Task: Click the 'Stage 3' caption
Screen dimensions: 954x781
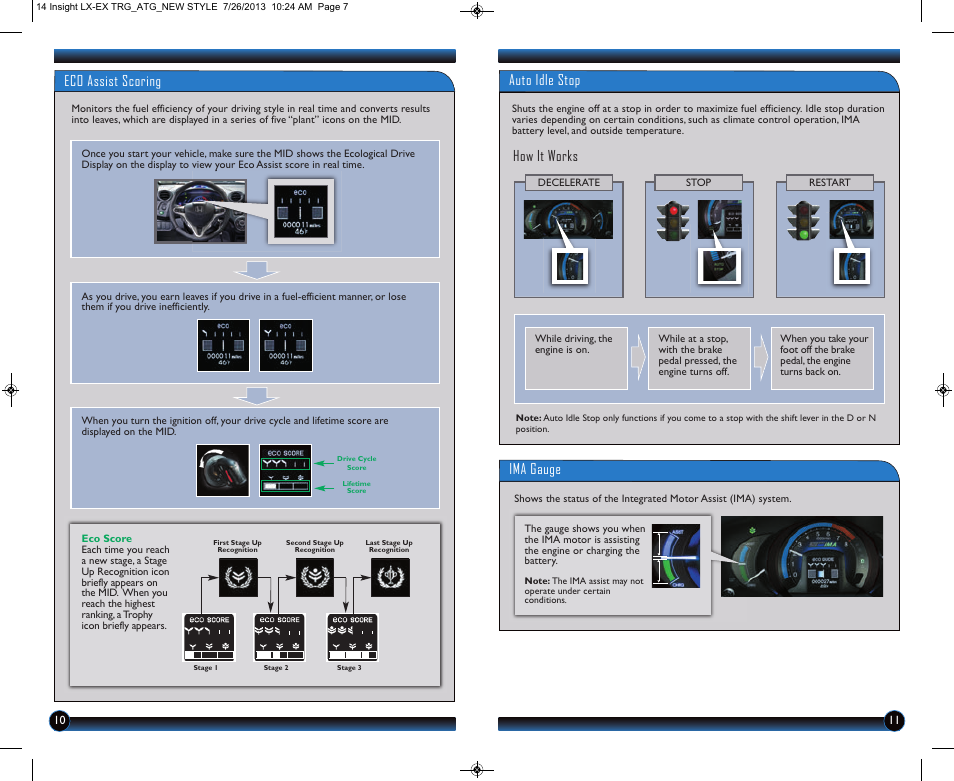Action: (349, 667)
